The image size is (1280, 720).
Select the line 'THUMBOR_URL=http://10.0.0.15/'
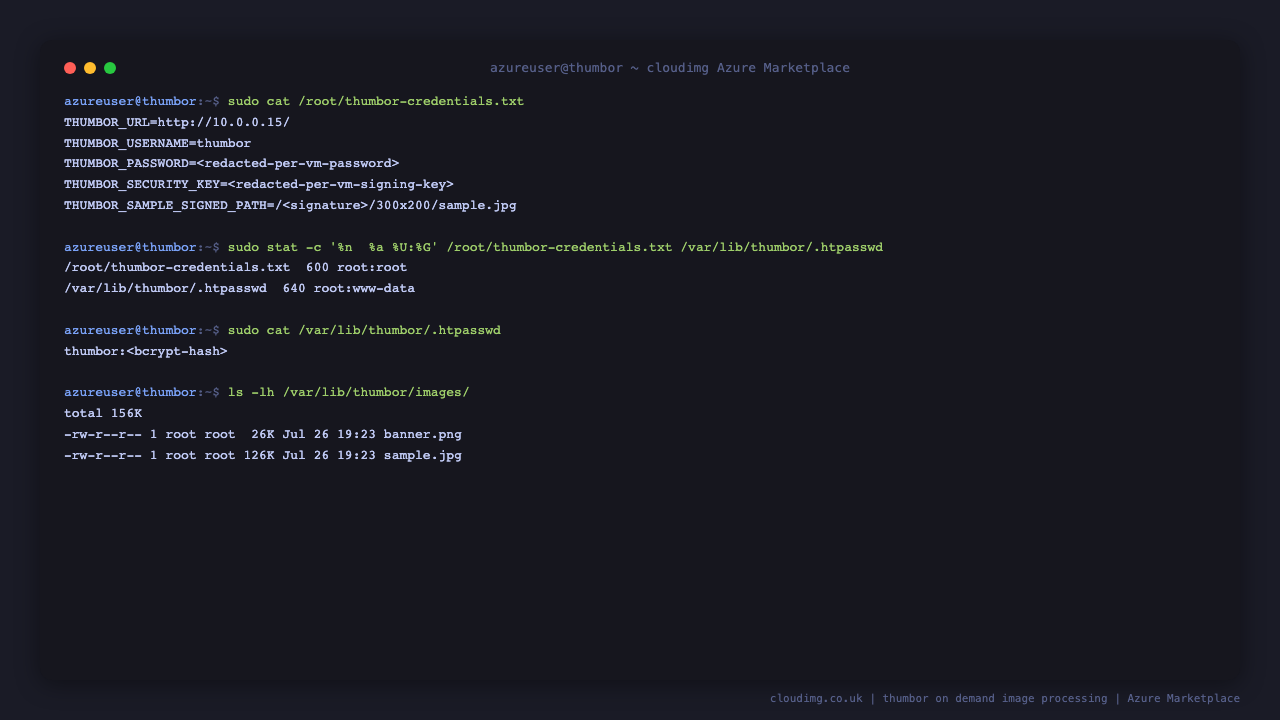click(177, 123)
